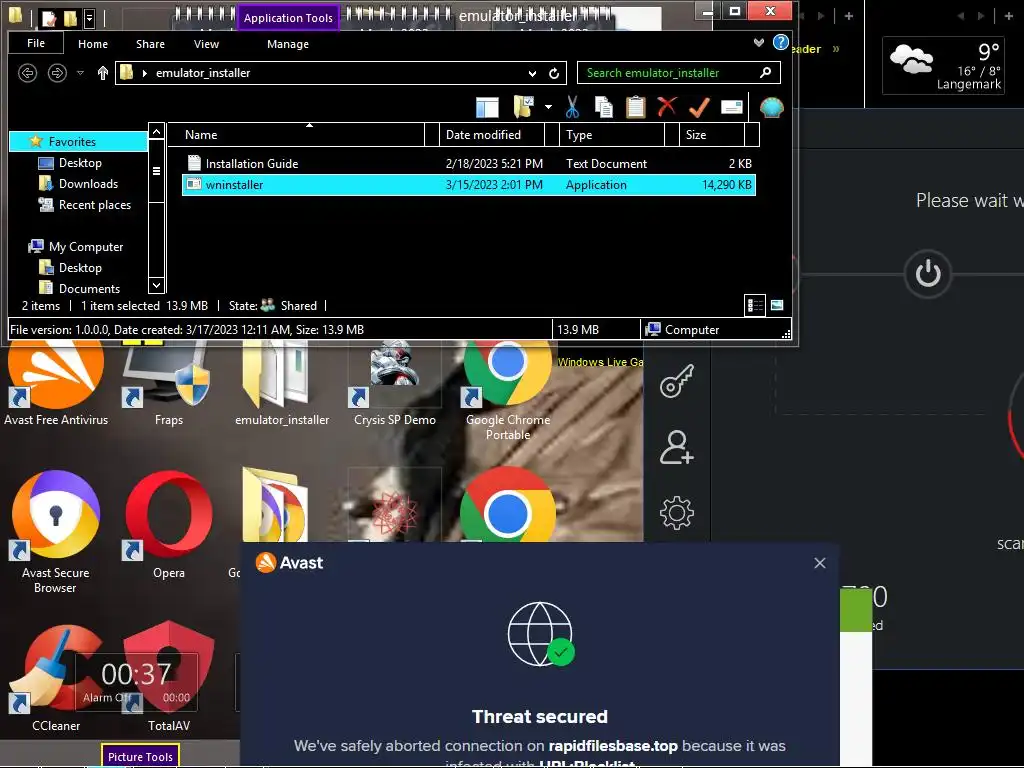This screenshot has width=1024, height=768.
Task: Sort by Date modified column header
Action: tap(491, 135)
